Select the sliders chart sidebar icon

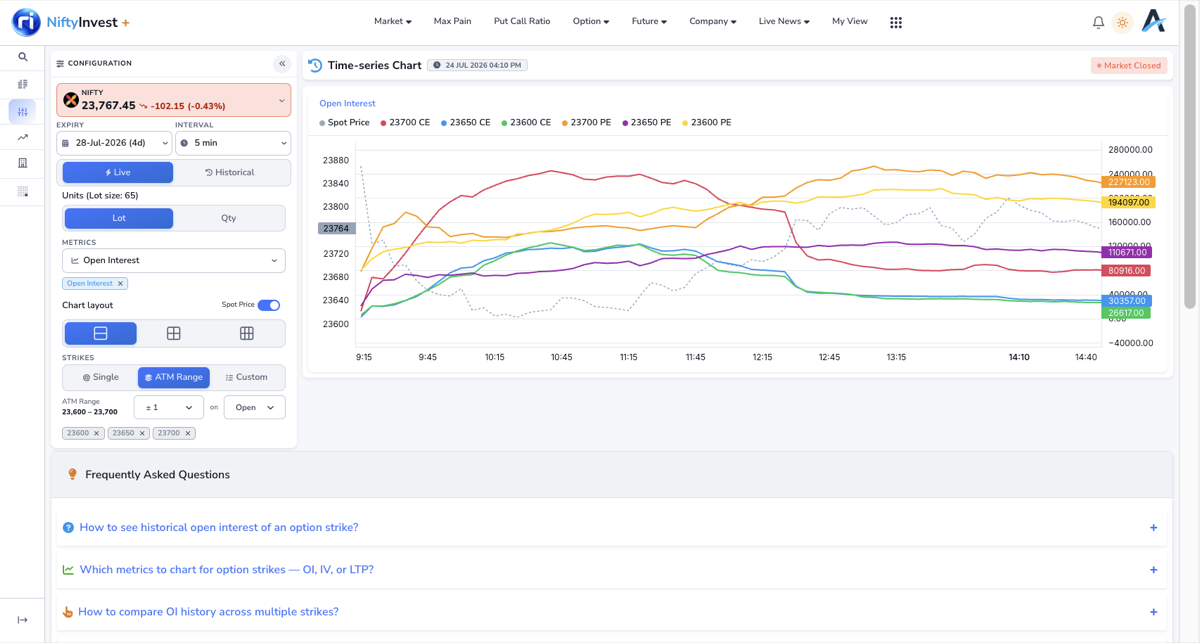(22, 111)
